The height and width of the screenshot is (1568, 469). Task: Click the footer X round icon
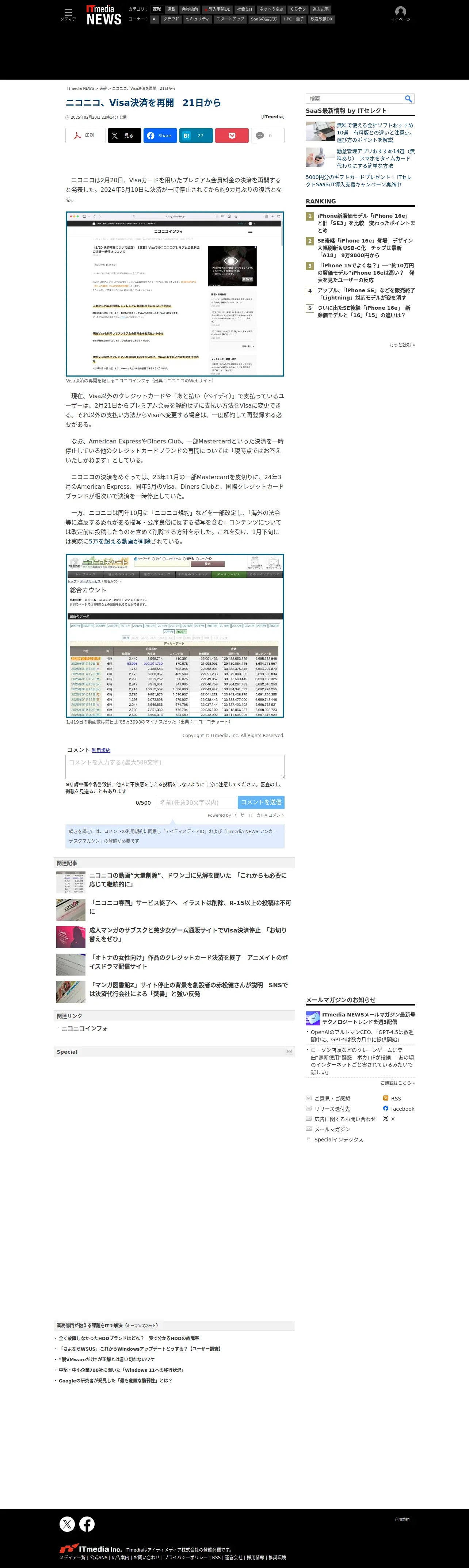pos(67,1524)
